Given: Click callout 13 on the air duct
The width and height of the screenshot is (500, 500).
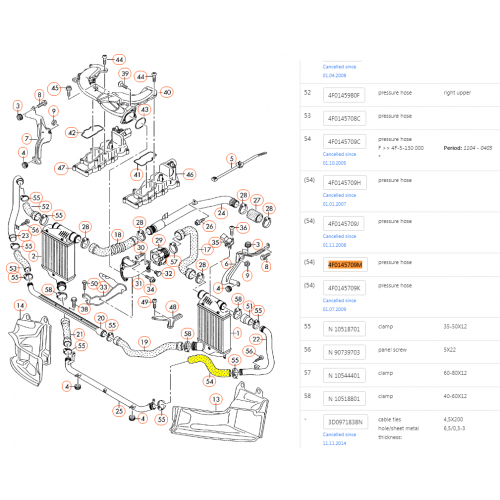Looking at the screenshot, I should 216,399.
